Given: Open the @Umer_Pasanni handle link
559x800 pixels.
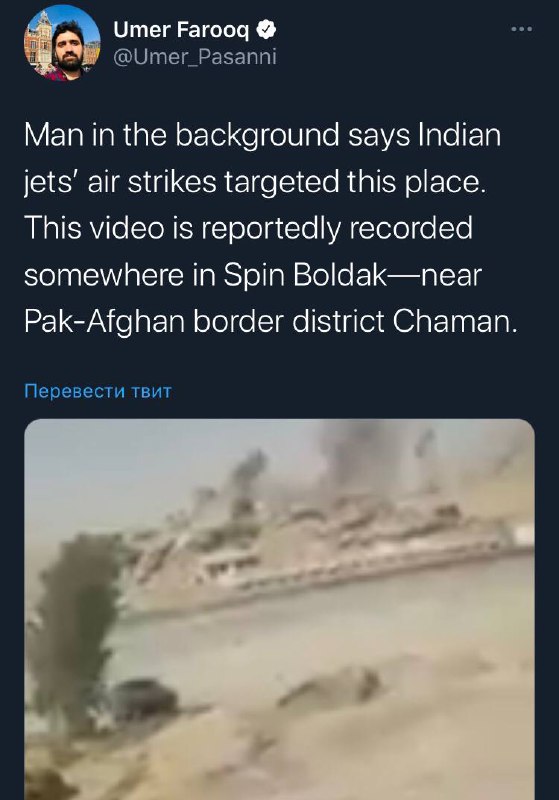Looking at the screenshot, I should 195,57.
